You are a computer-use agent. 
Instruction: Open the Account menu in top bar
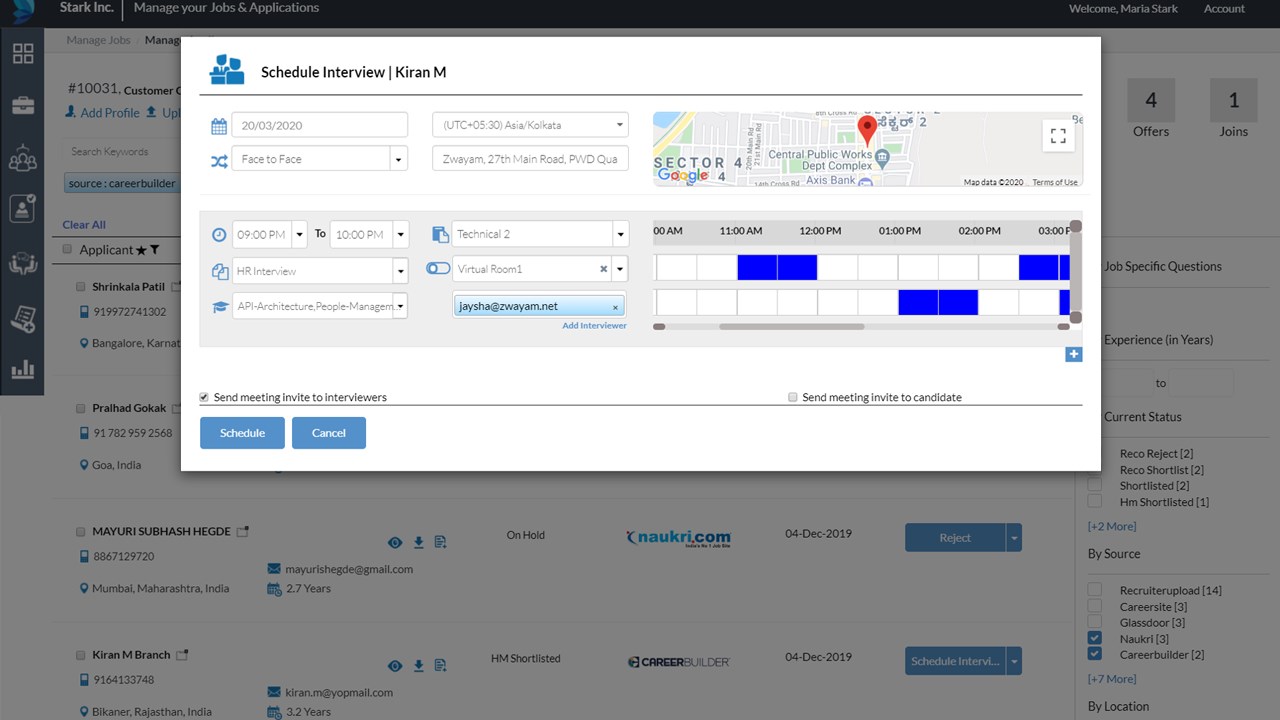1224,8
